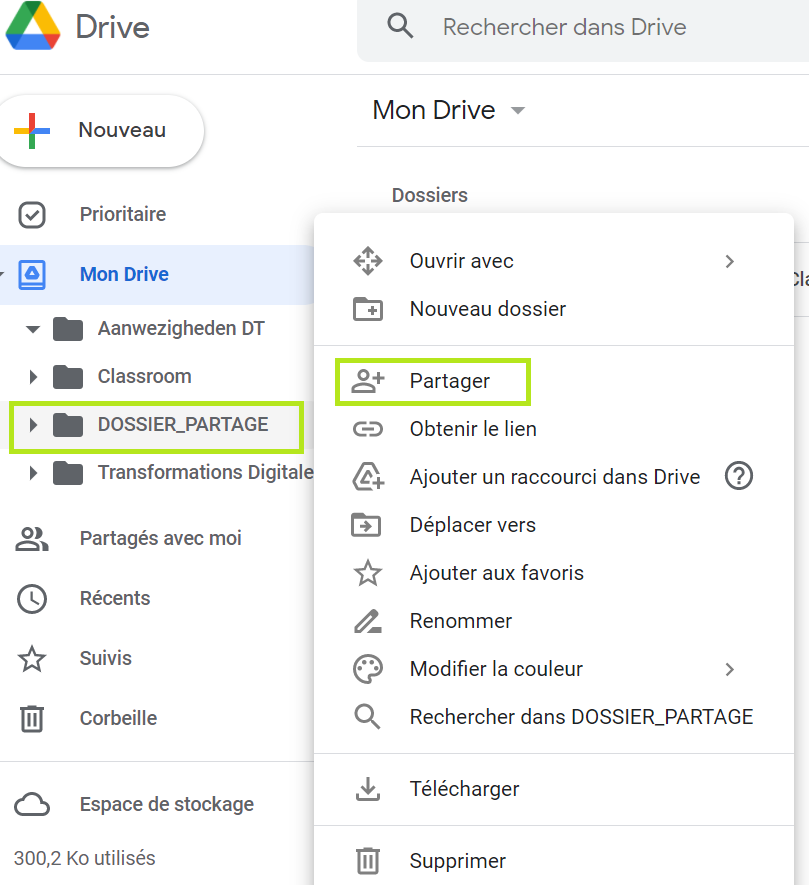Open the Mon Drive dropdown arrow
Image resolution: width=809 pixels, height=885 pixels.
[x=518, y=111]
